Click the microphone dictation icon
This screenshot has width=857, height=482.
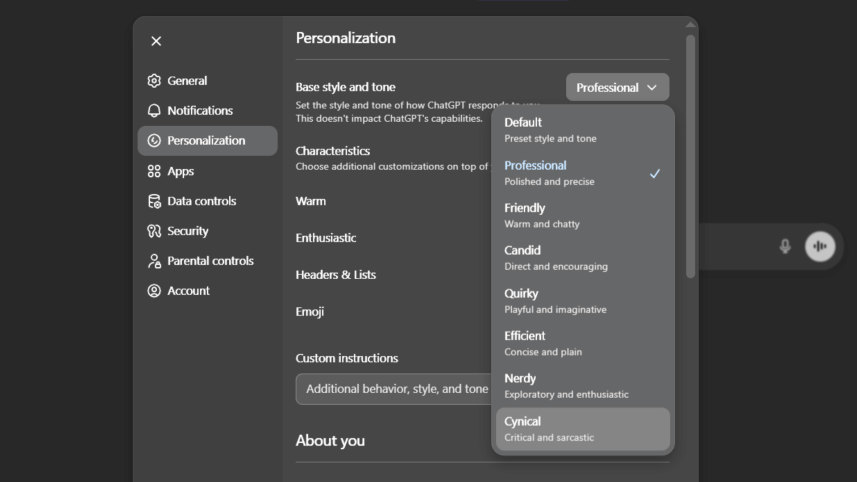(785, 246)
